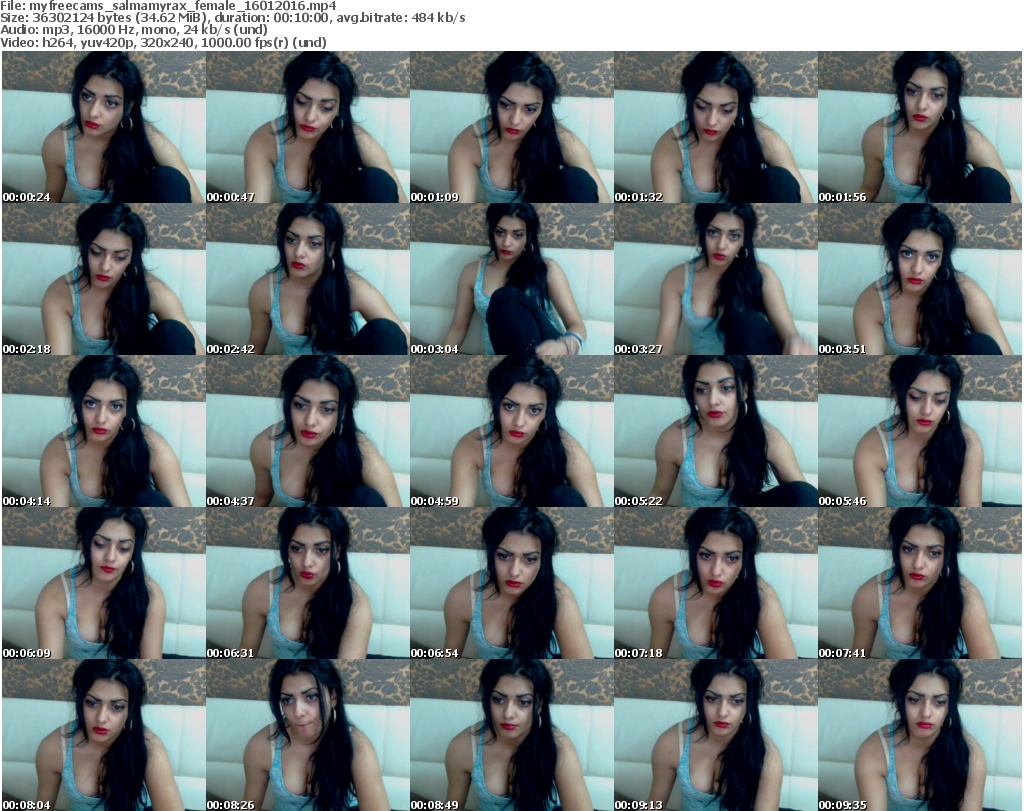
Task: Open the frame stamped 00:02:42
Action: 308,279
